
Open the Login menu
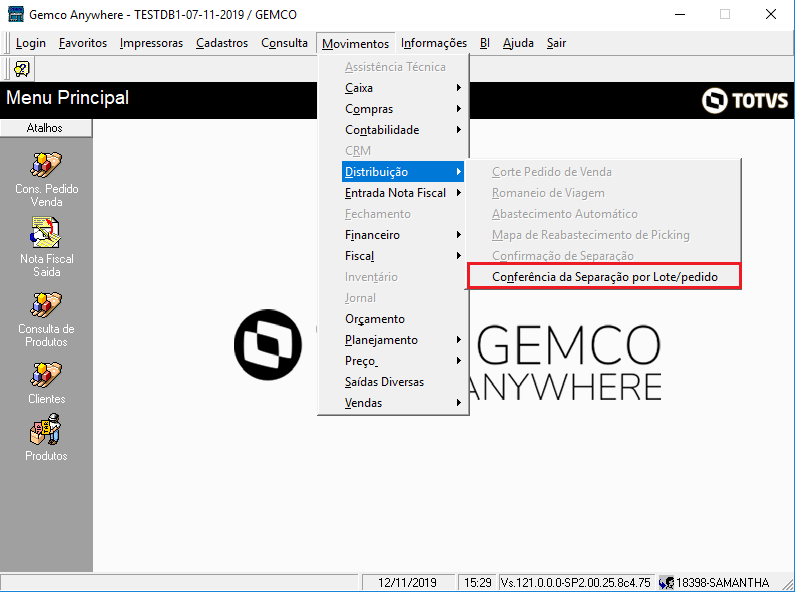pyautogui.click(x=31, y=43)
